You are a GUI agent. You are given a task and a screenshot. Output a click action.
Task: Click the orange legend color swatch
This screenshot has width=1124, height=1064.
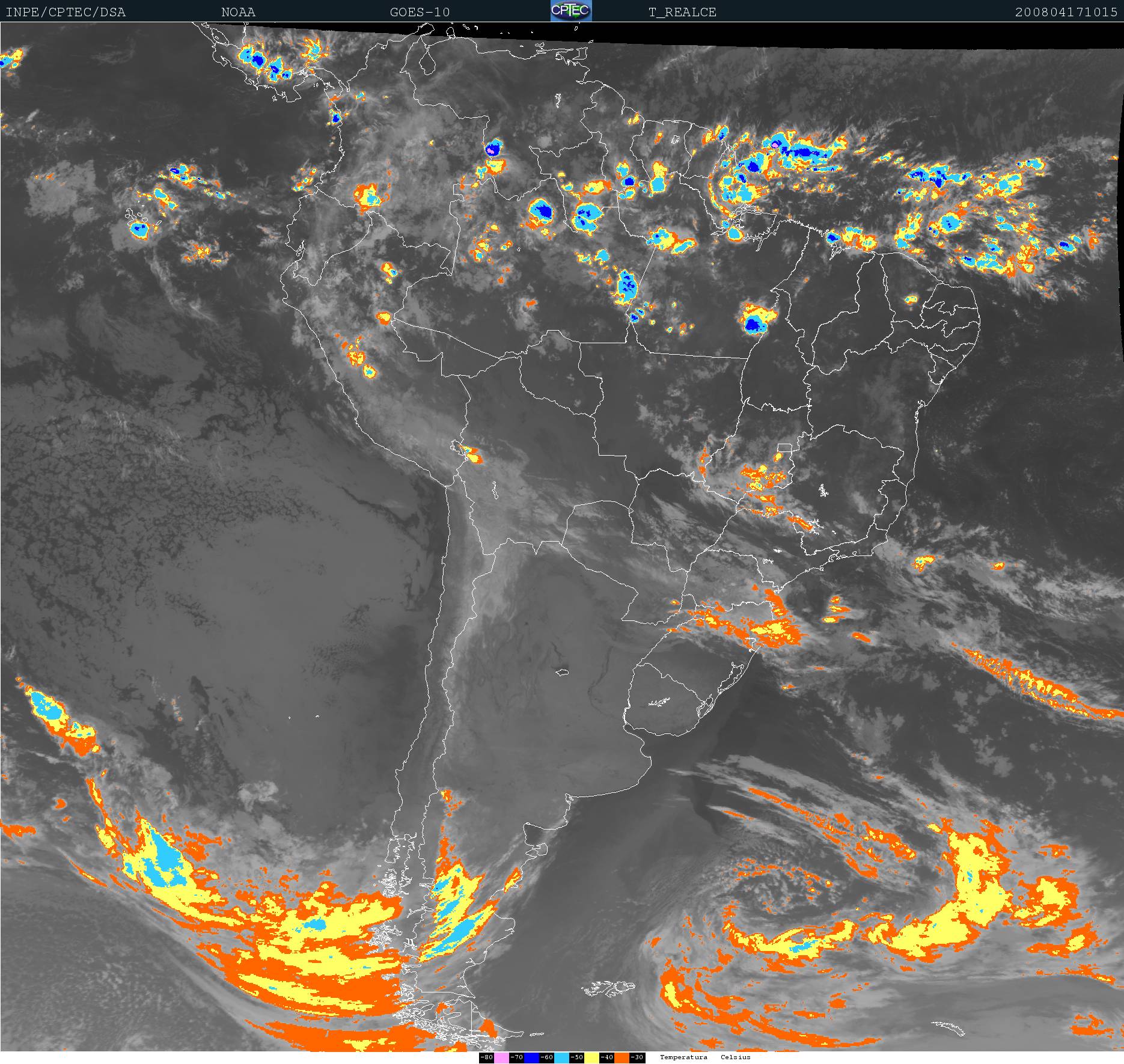tap(622, 1057)
